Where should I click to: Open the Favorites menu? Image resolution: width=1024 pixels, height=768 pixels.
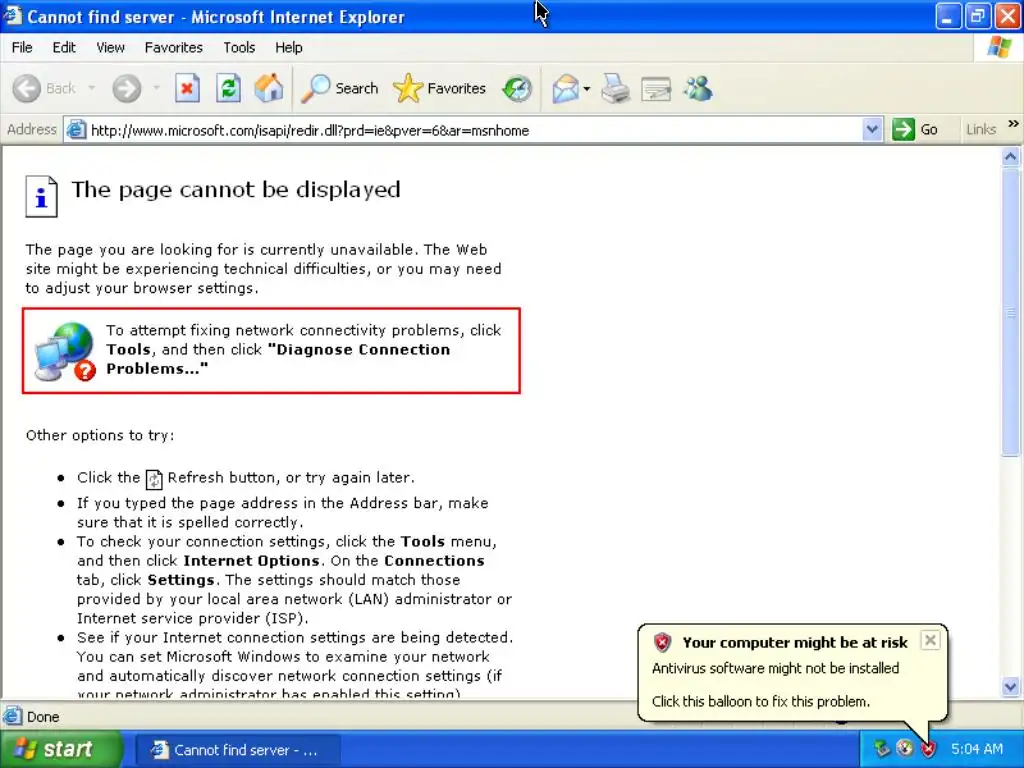pyautogui.click(x=174, y=48)
